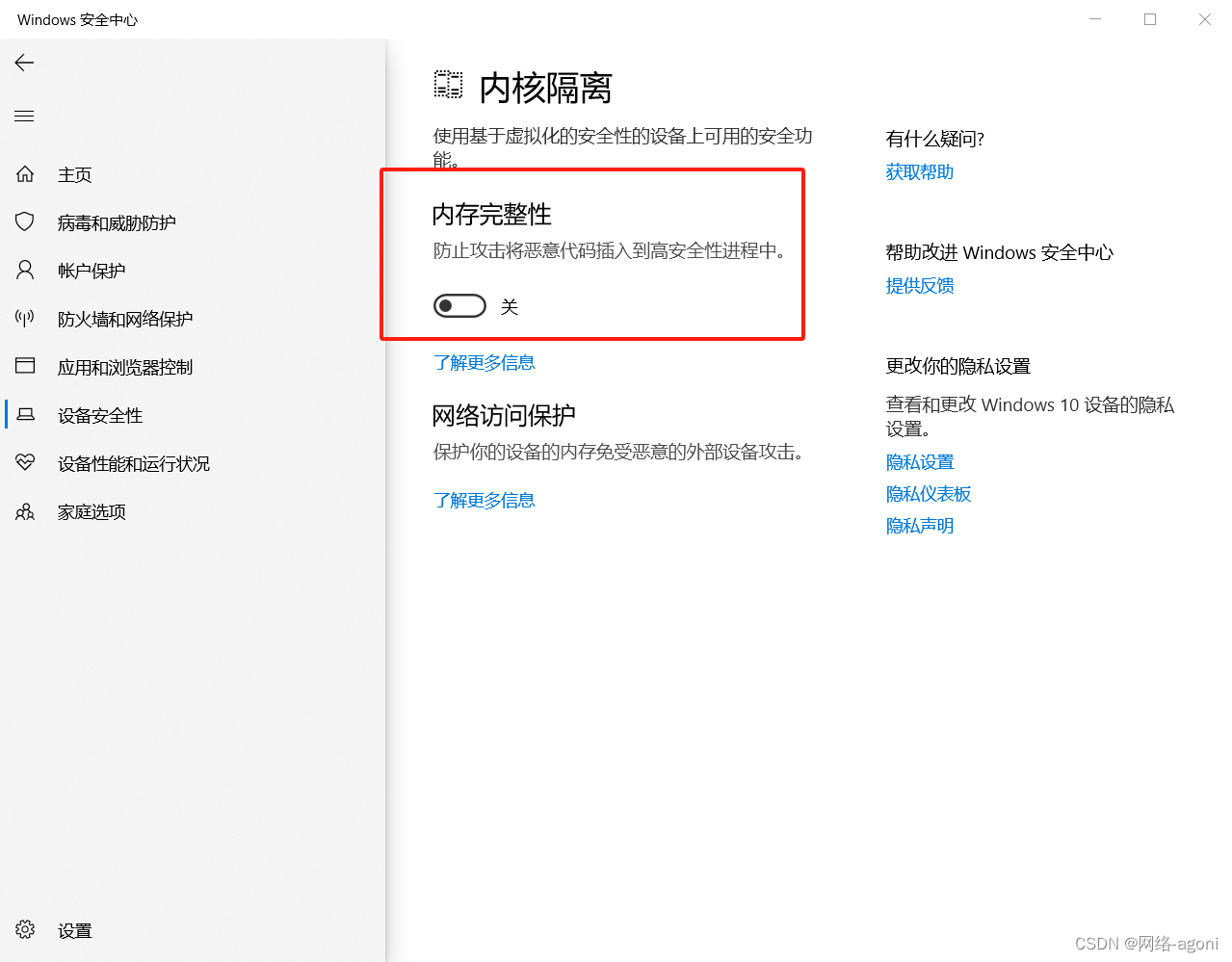Click the 内核隔离 chip icon in header
Image resolution: width=1232 pixels, height=962 pixels.
448,85
